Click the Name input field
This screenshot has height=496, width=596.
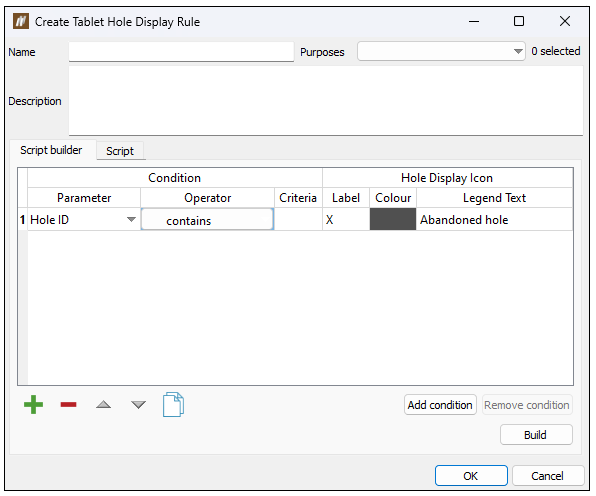click(181, 51)
